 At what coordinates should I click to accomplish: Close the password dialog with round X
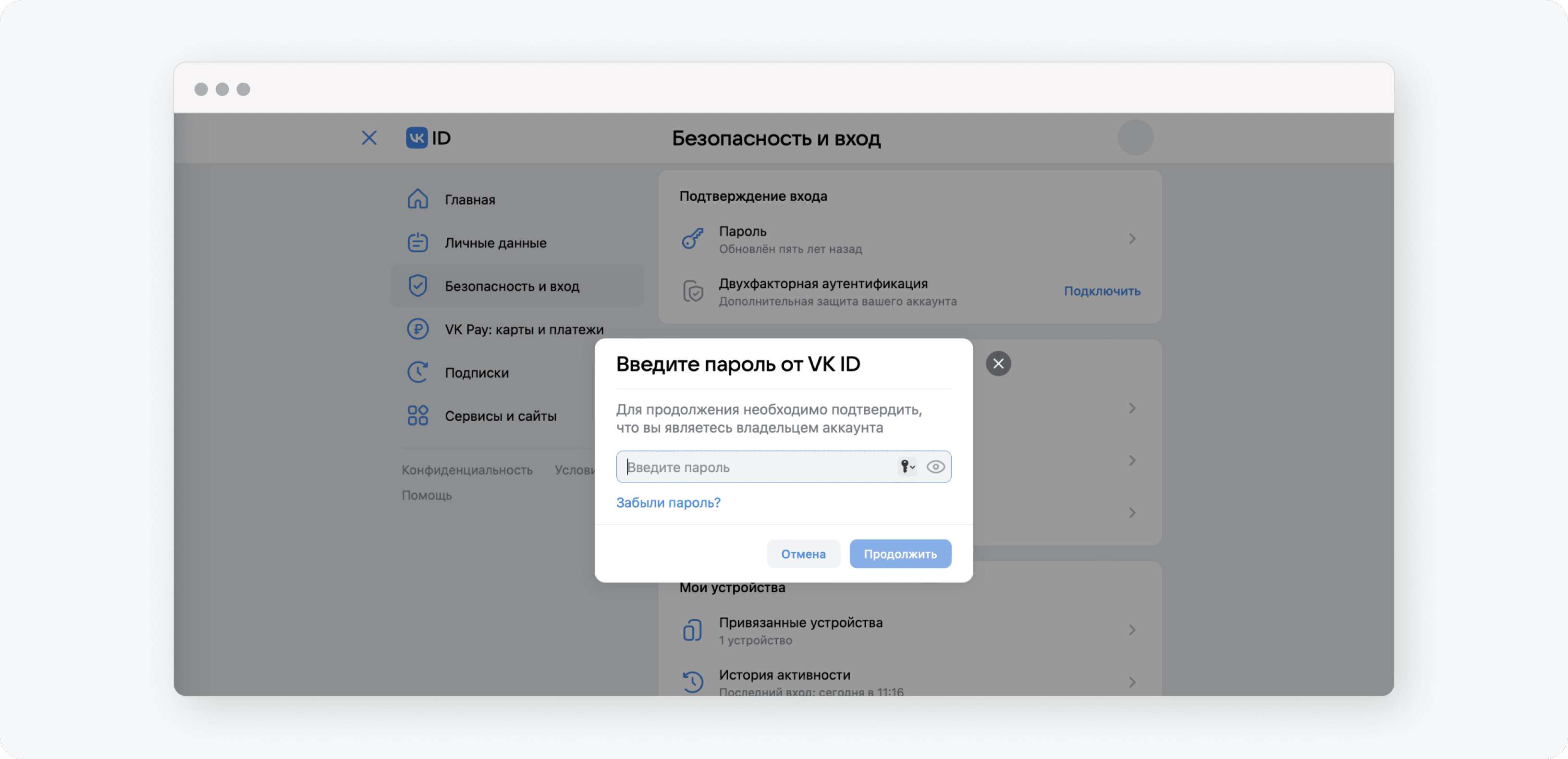point(998,363)
